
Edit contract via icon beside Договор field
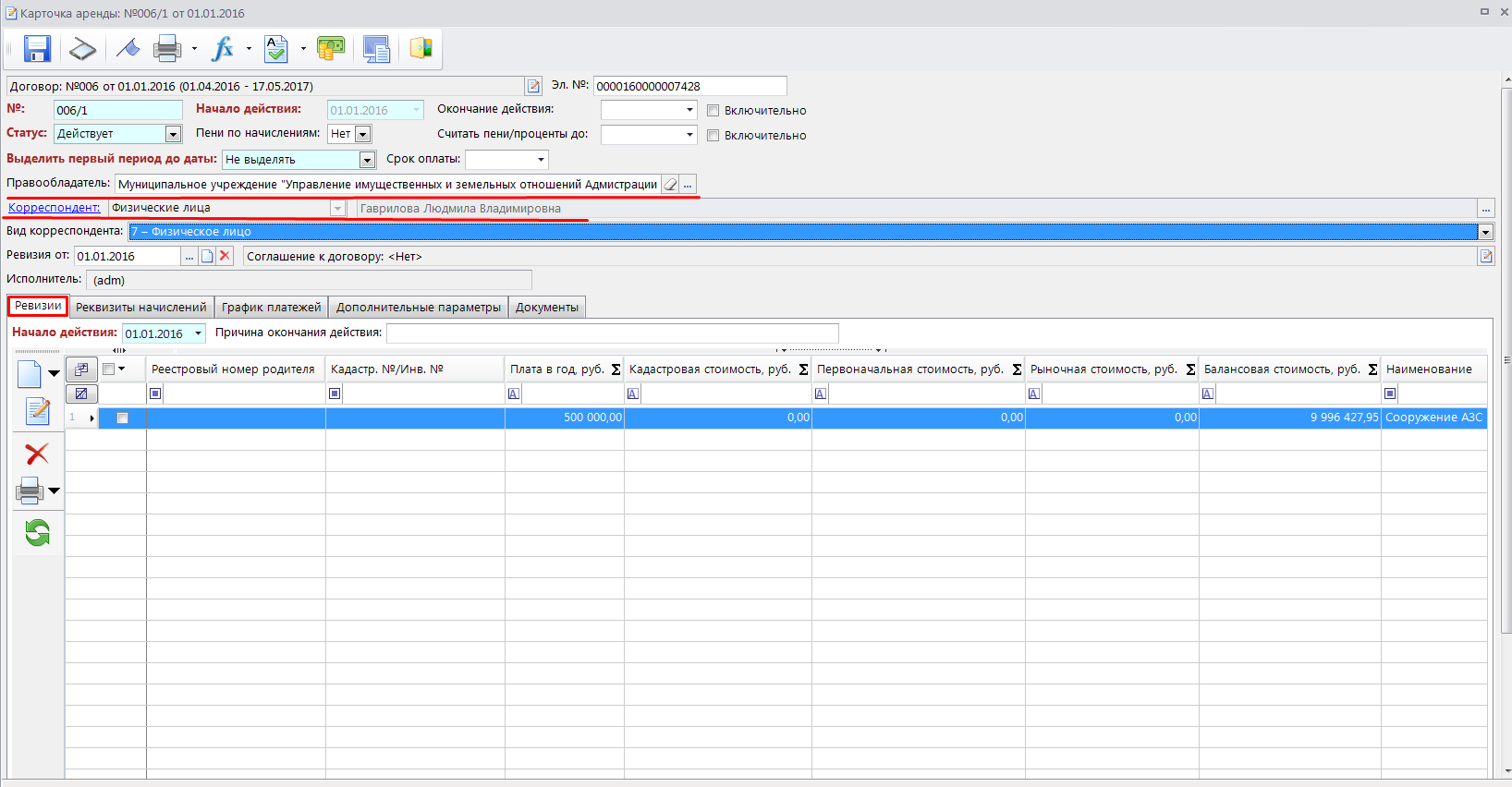click(533, 86)
